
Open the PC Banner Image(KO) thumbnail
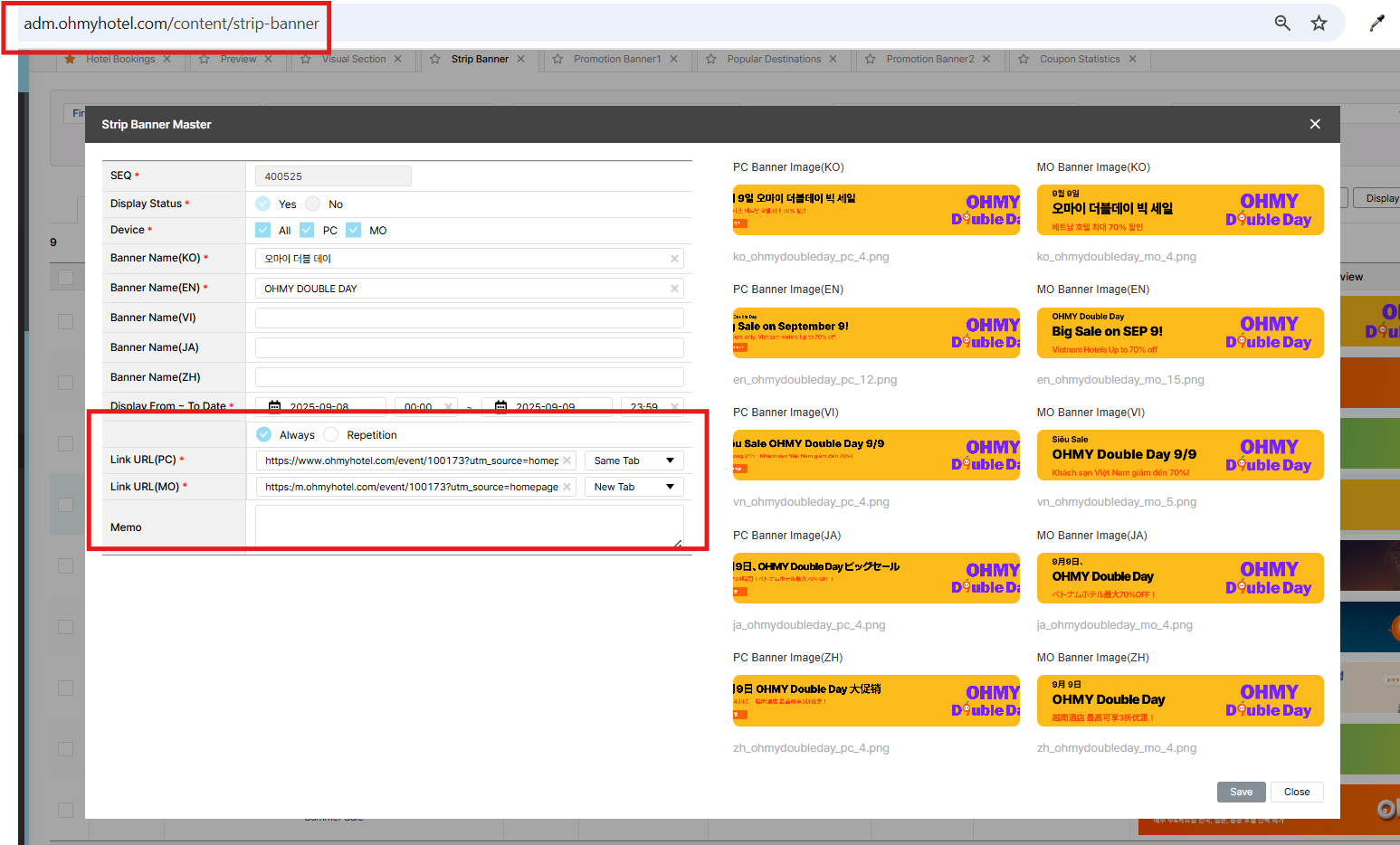click(876, 210)
